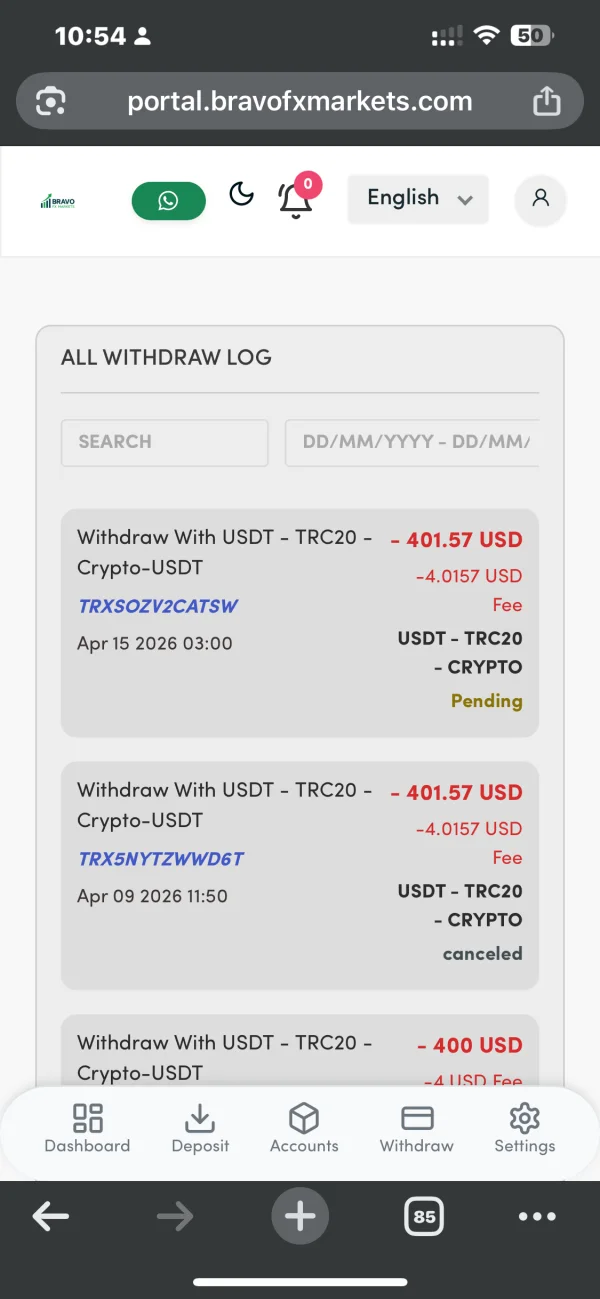This screenshot has width=600, height=1299.
Task: Focus the SEARCH input field
Action: click(x=165, y=442)
